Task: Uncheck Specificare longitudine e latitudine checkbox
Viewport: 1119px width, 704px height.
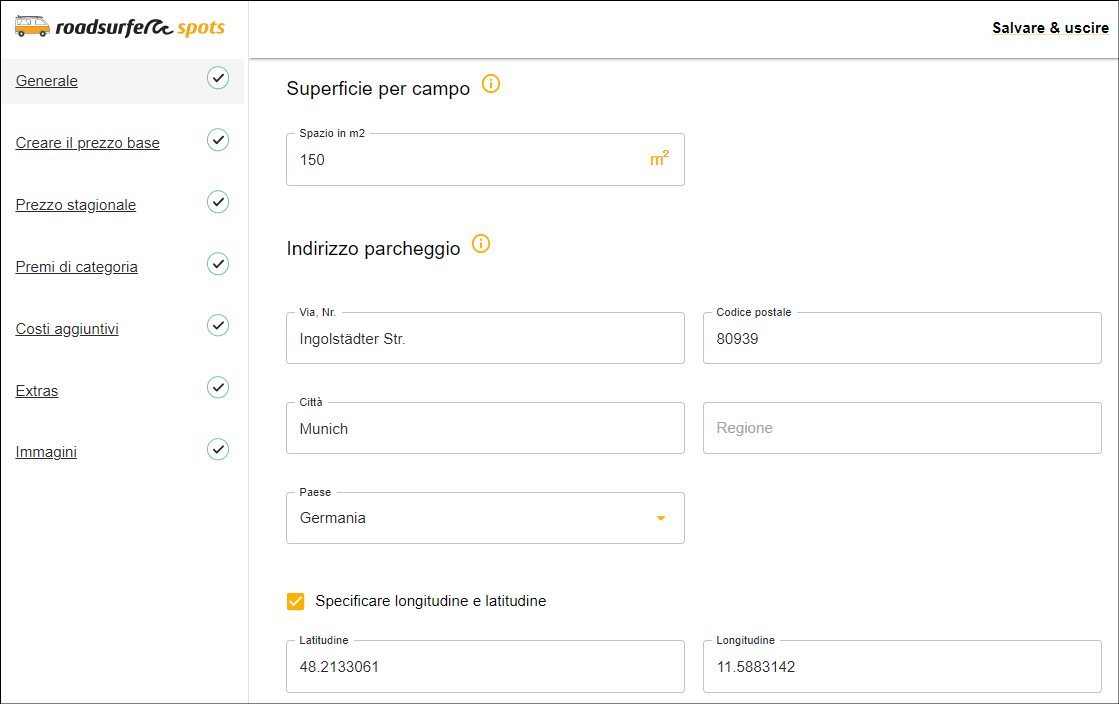Action: [x=295, y=601]
